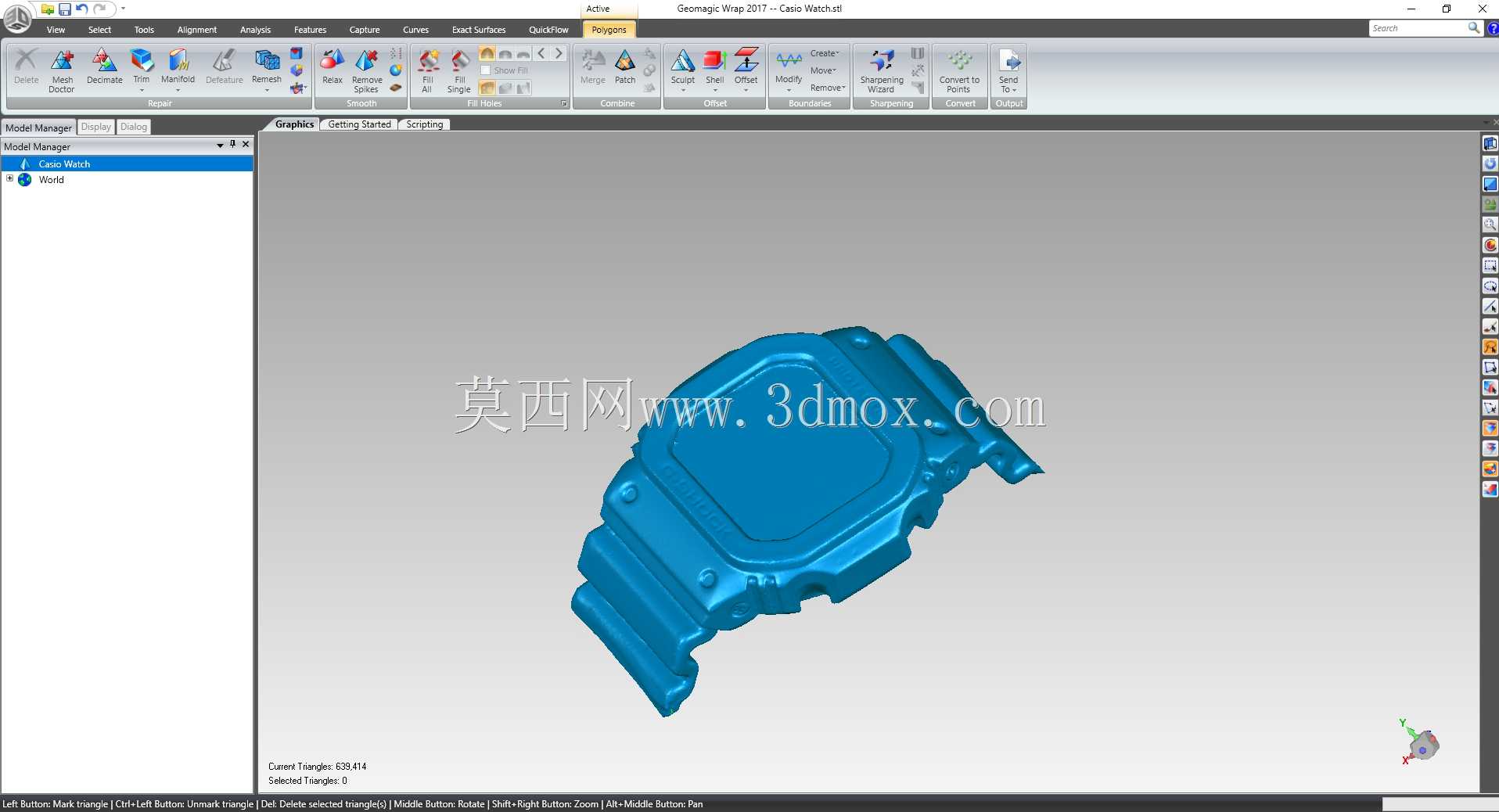The height and width of the screenshot is (812, 1499).
Task: Switch to the Display panel tab
Action: 96,127
